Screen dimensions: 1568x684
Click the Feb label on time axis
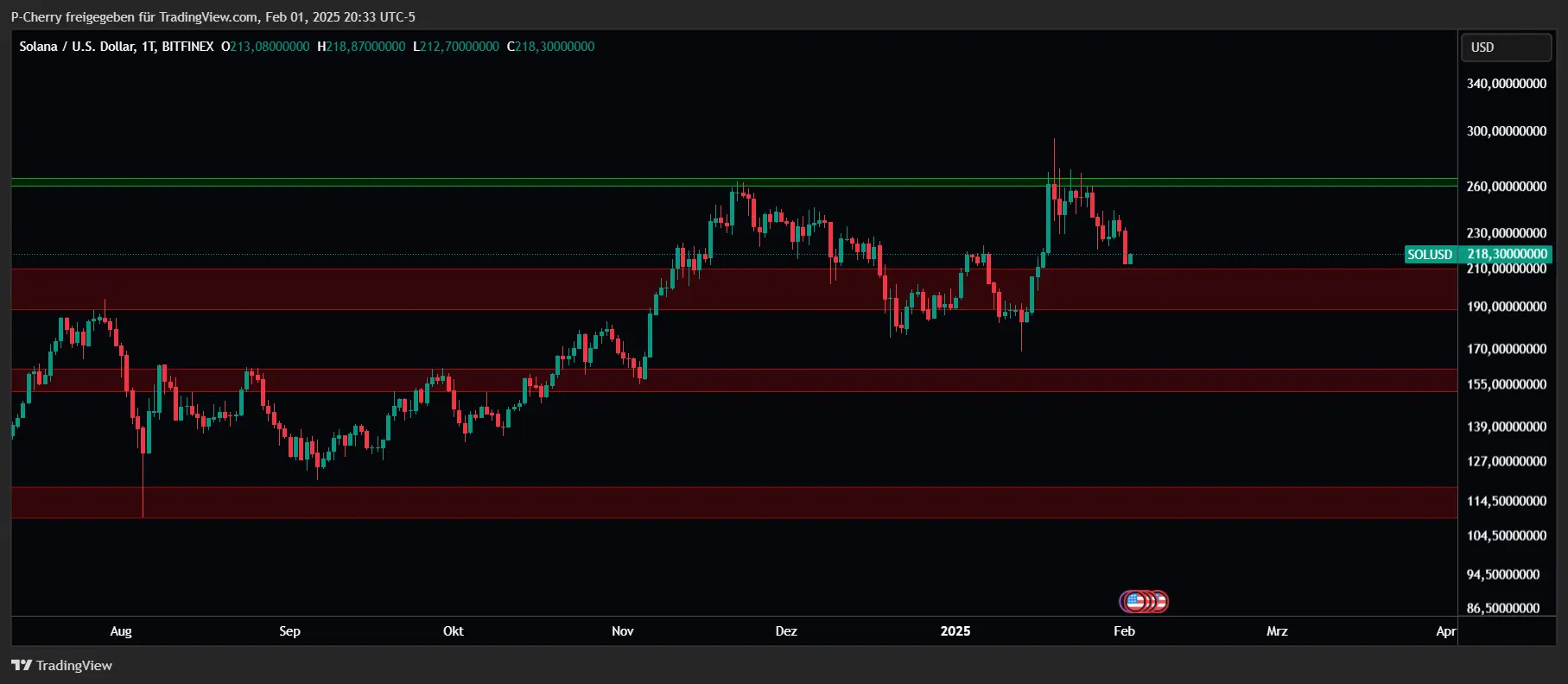[x=1124, y=631]
